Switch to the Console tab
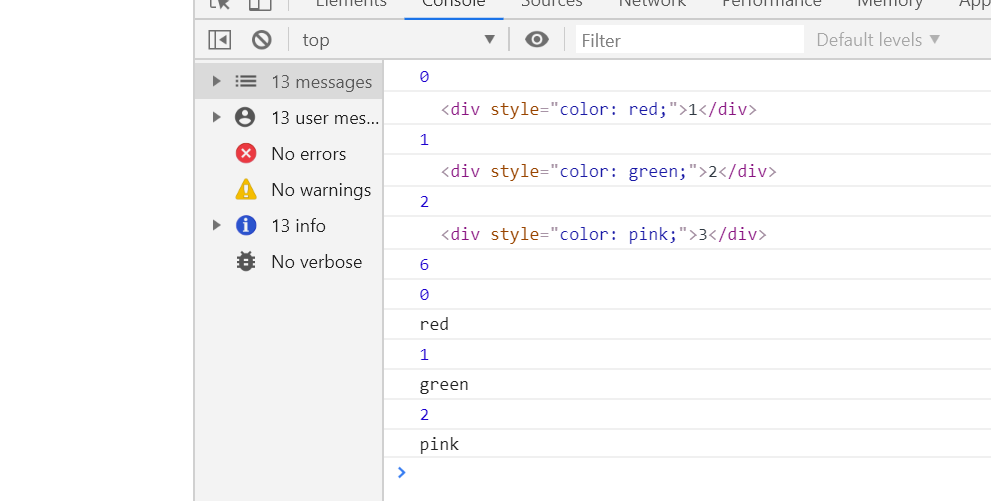Screen dimensions: 991x501 point(454,5)
